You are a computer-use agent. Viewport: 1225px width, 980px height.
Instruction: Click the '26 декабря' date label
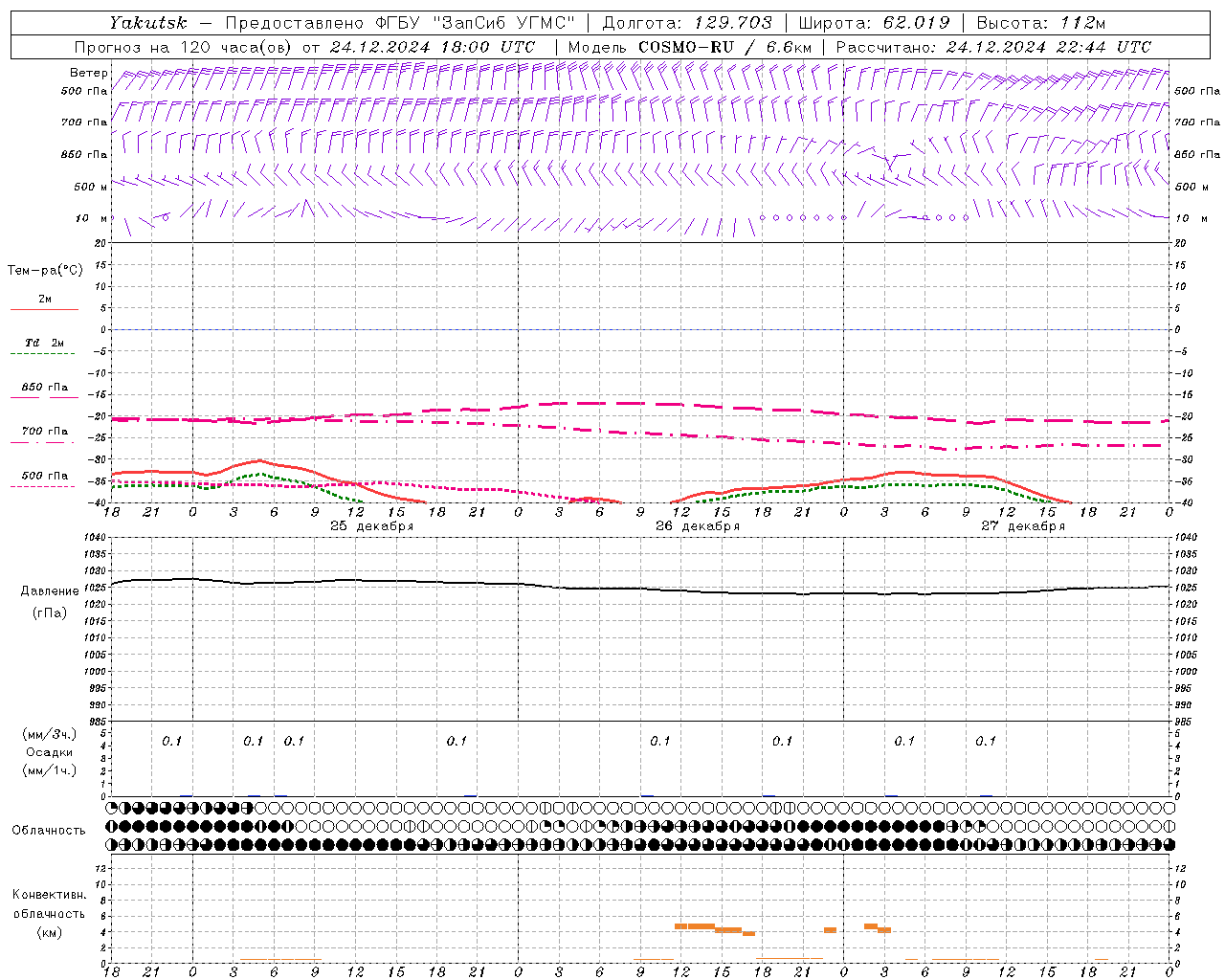(x=698, y=526)
